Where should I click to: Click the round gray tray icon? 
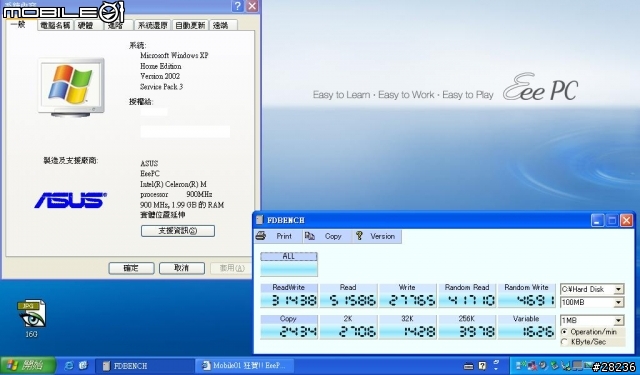coord(543,365)
